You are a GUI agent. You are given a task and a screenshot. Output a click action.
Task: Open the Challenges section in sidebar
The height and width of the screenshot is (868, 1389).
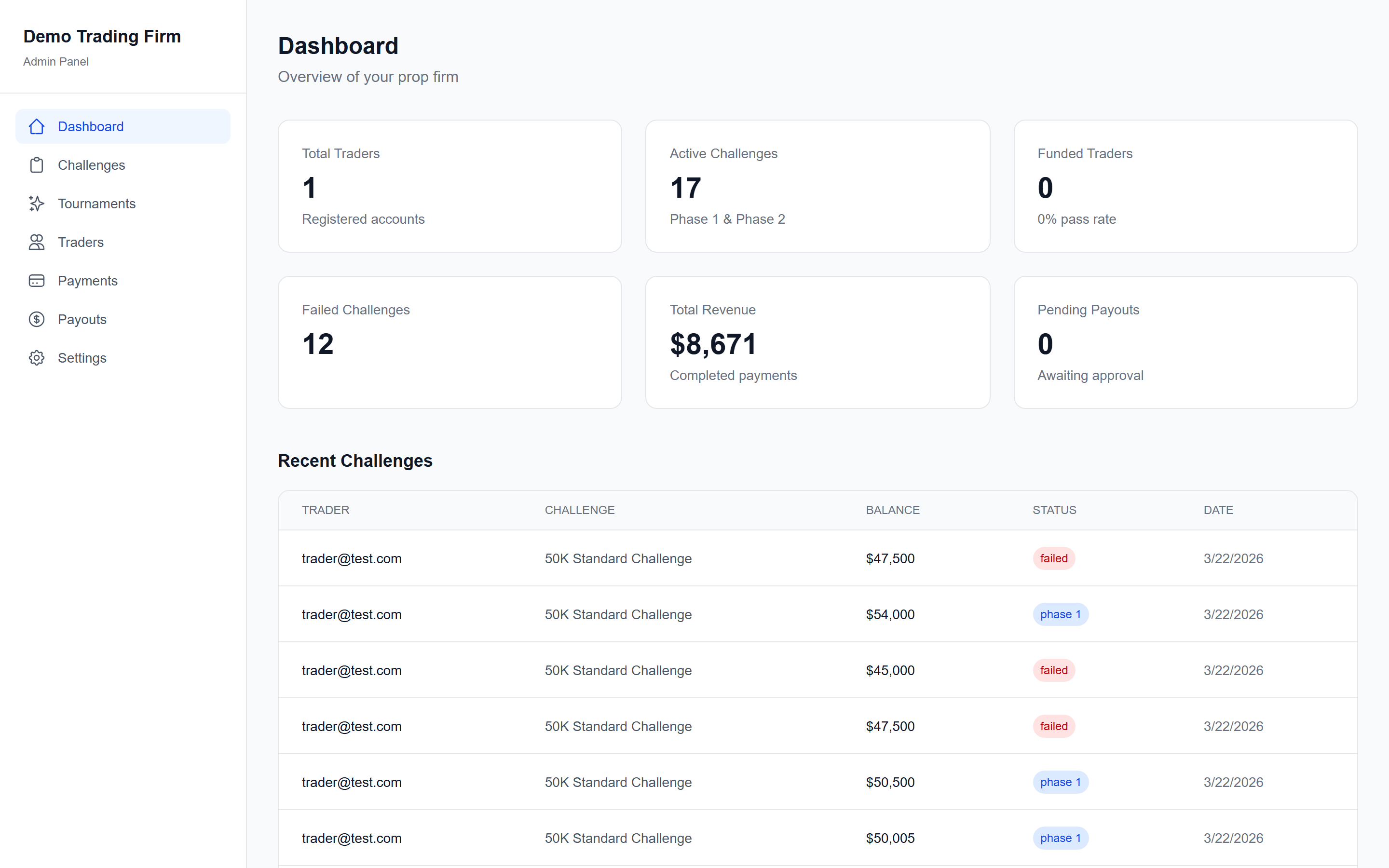(91, 165)
